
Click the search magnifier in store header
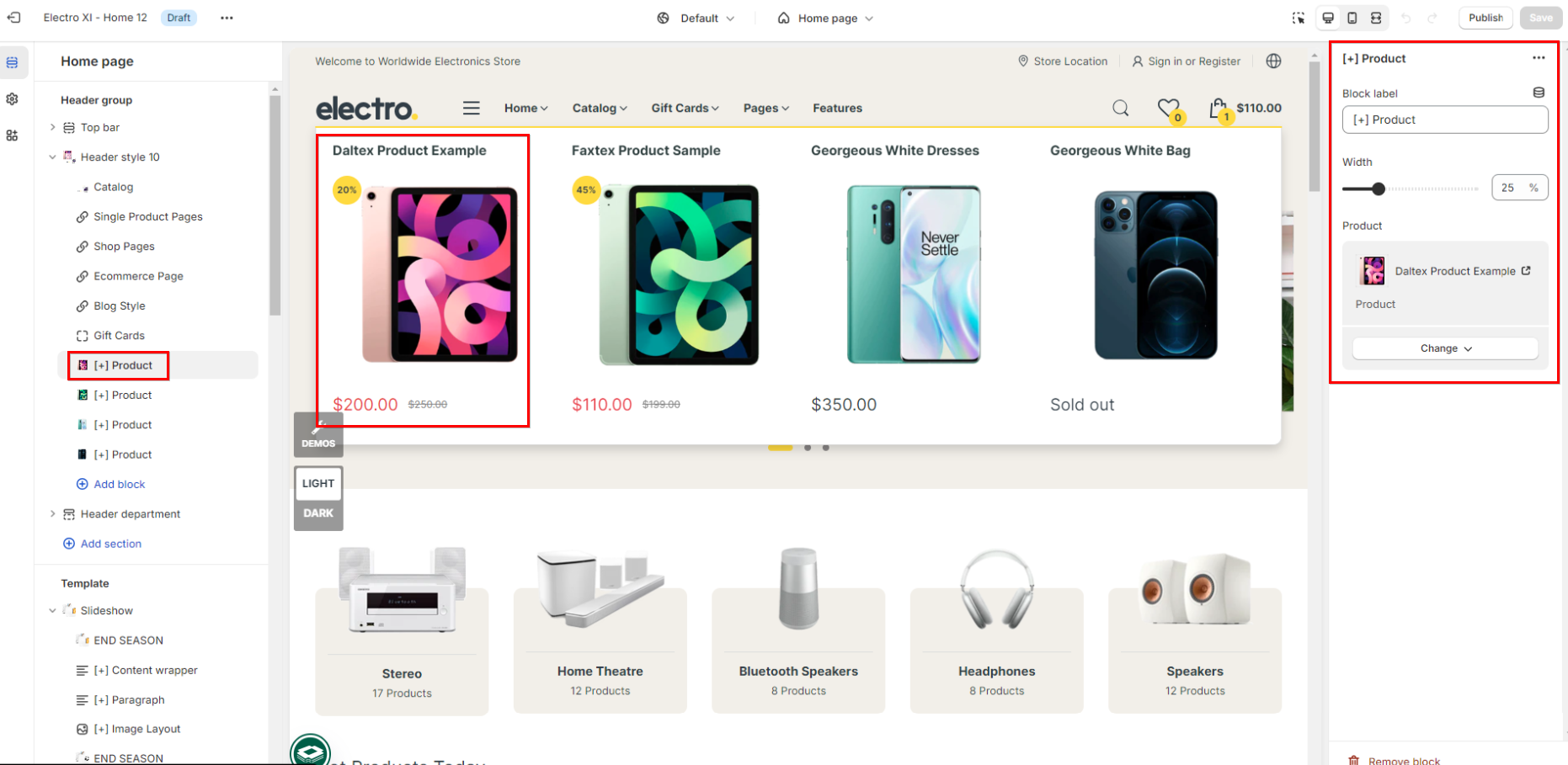pos(1120,108)
